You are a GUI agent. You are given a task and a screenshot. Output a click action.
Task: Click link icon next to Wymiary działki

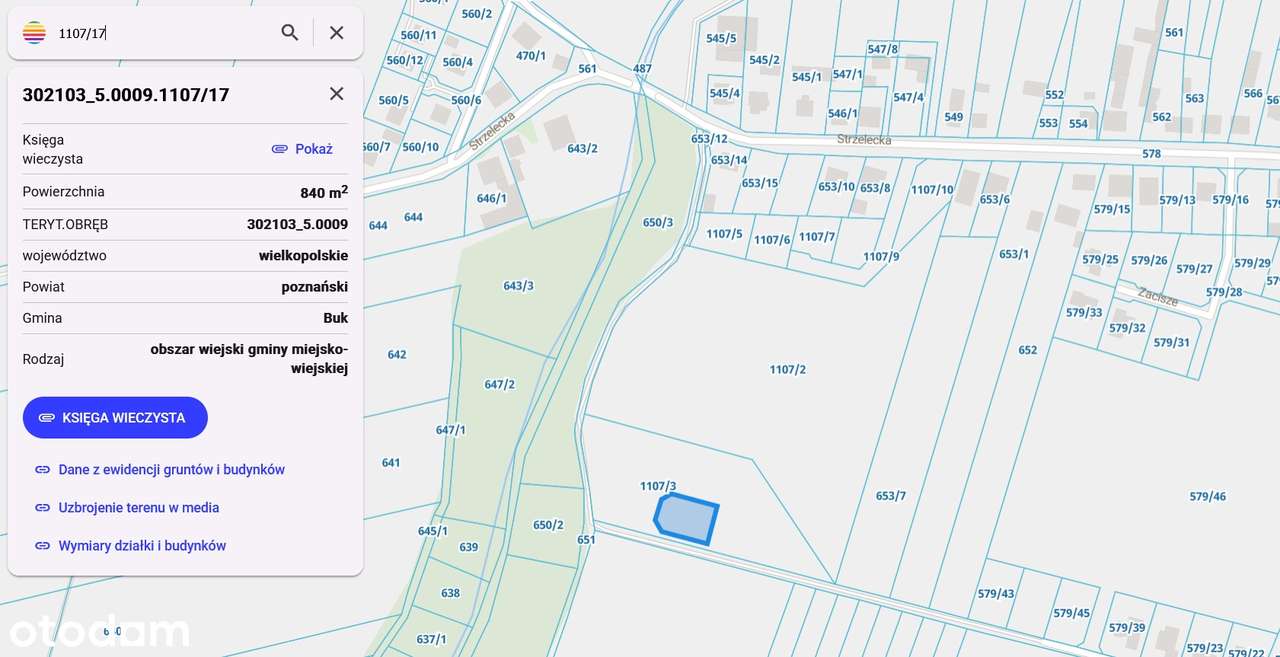[x=42, y=546]
